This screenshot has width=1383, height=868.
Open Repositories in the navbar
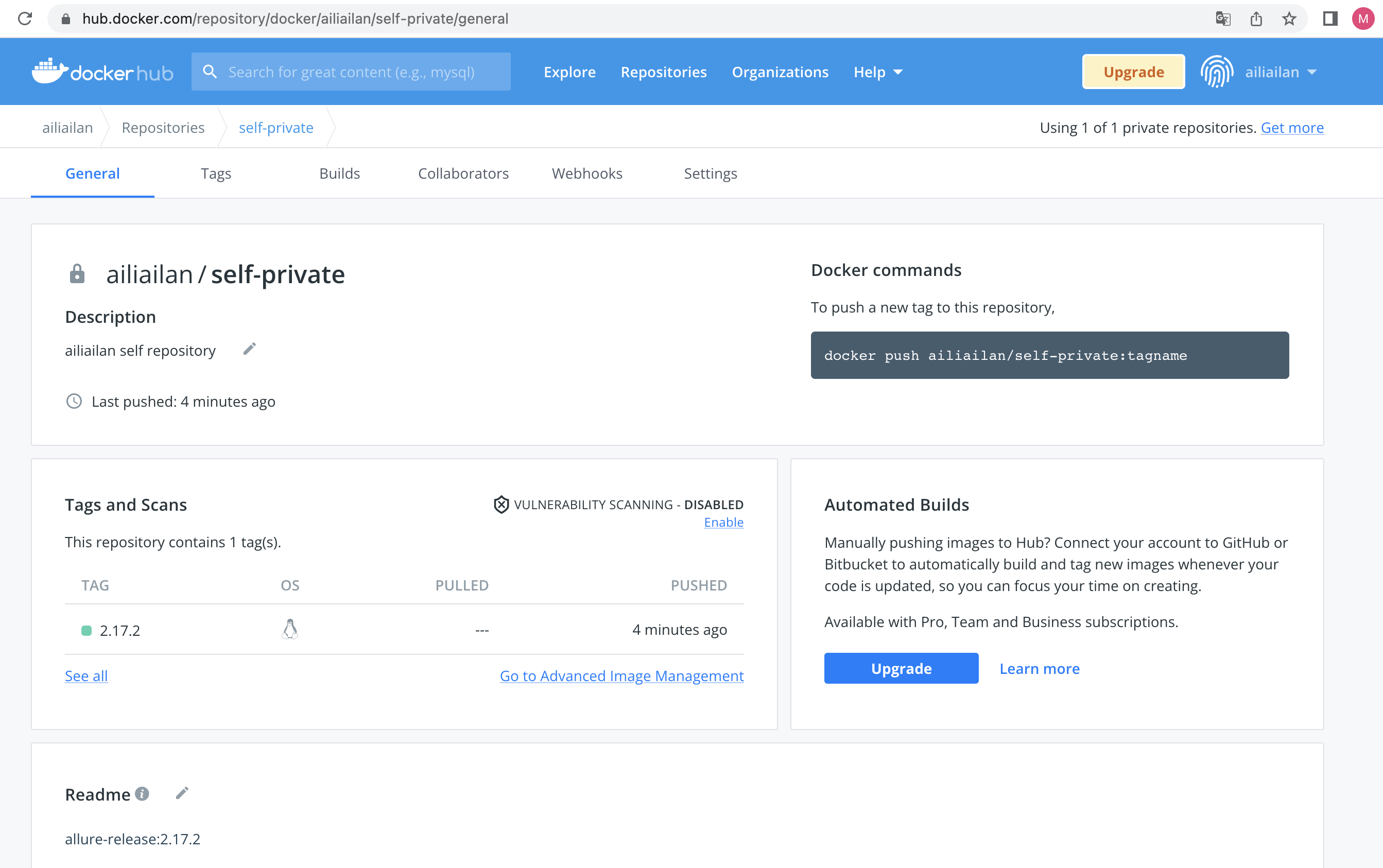point(664,72)
